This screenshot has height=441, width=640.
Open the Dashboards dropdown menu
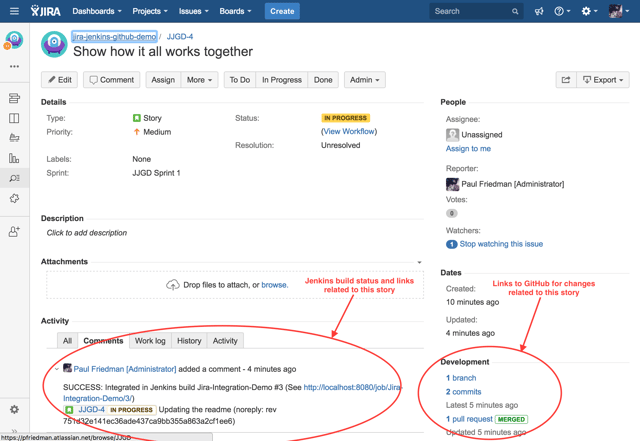point(97,11)
